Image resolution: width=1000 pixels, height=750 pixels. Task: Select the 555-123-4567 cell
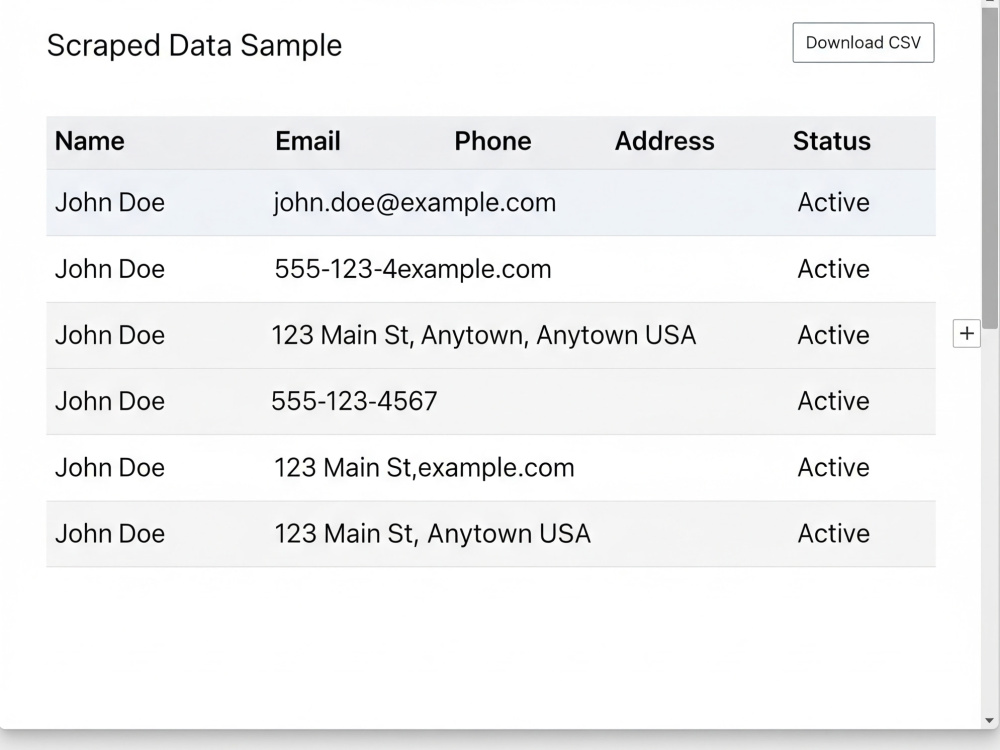coord(354,401)
